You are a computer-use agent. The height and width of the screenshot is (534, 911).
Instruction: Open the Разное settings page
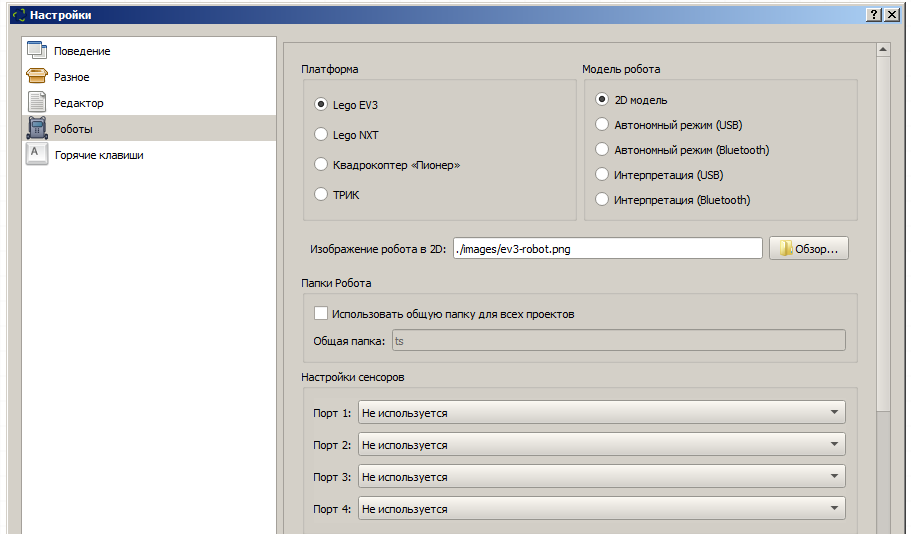pos(149,77)
